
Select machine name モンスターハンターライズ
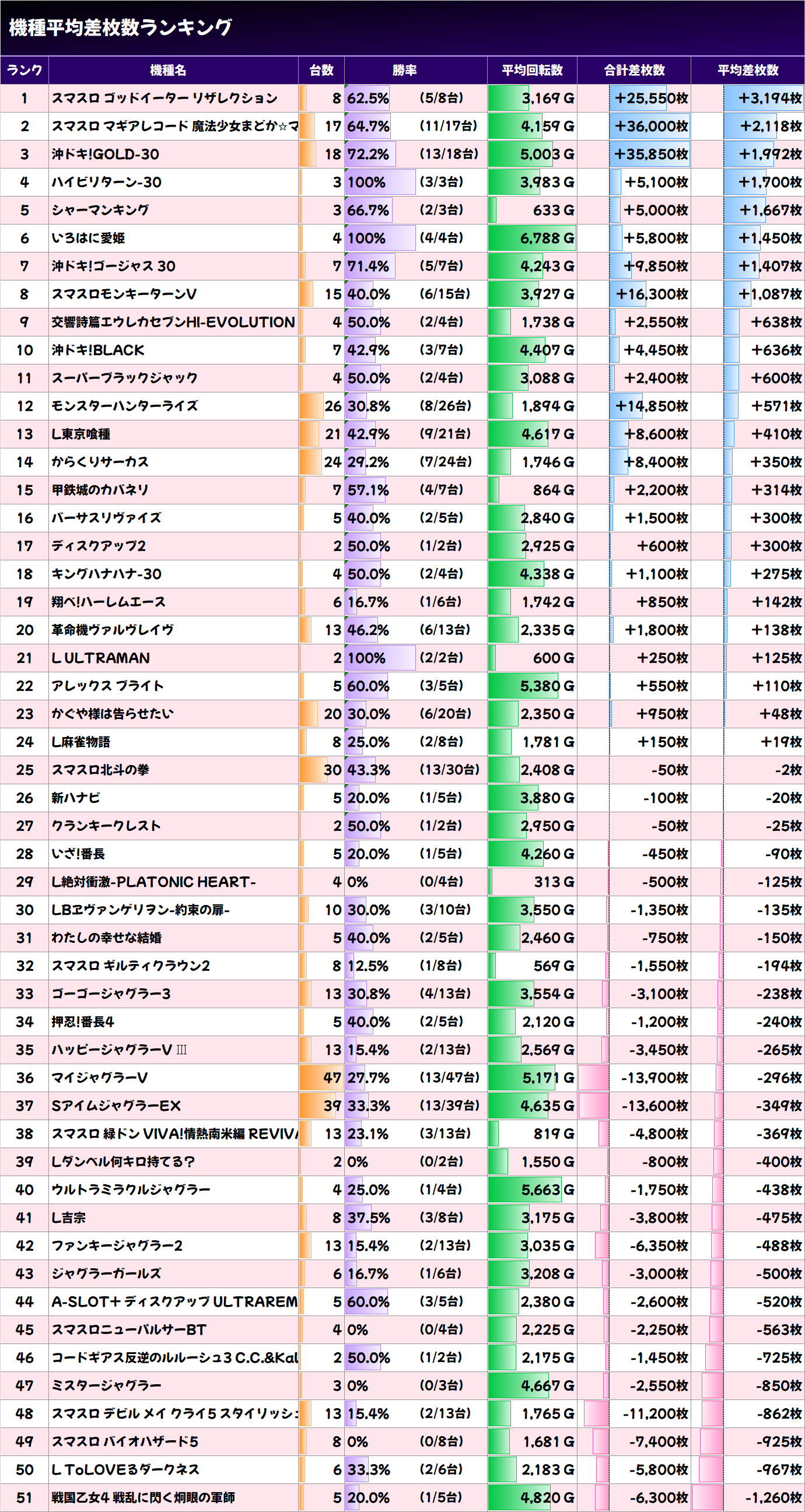(124, 406)
